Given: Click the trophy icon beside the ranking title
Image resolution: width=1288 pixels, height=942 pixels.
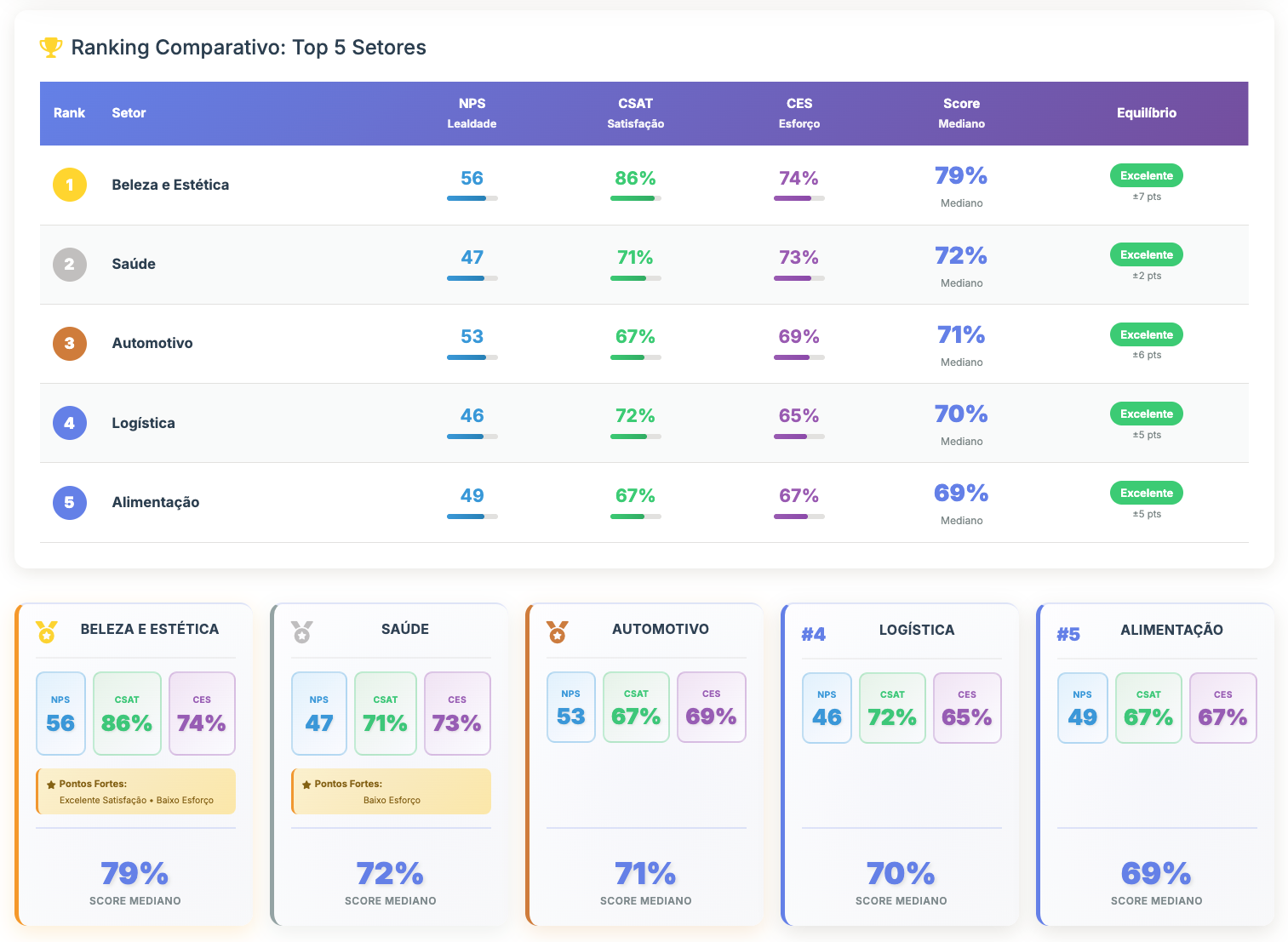Looking at the screenshot, I should [x=51, y=48].
